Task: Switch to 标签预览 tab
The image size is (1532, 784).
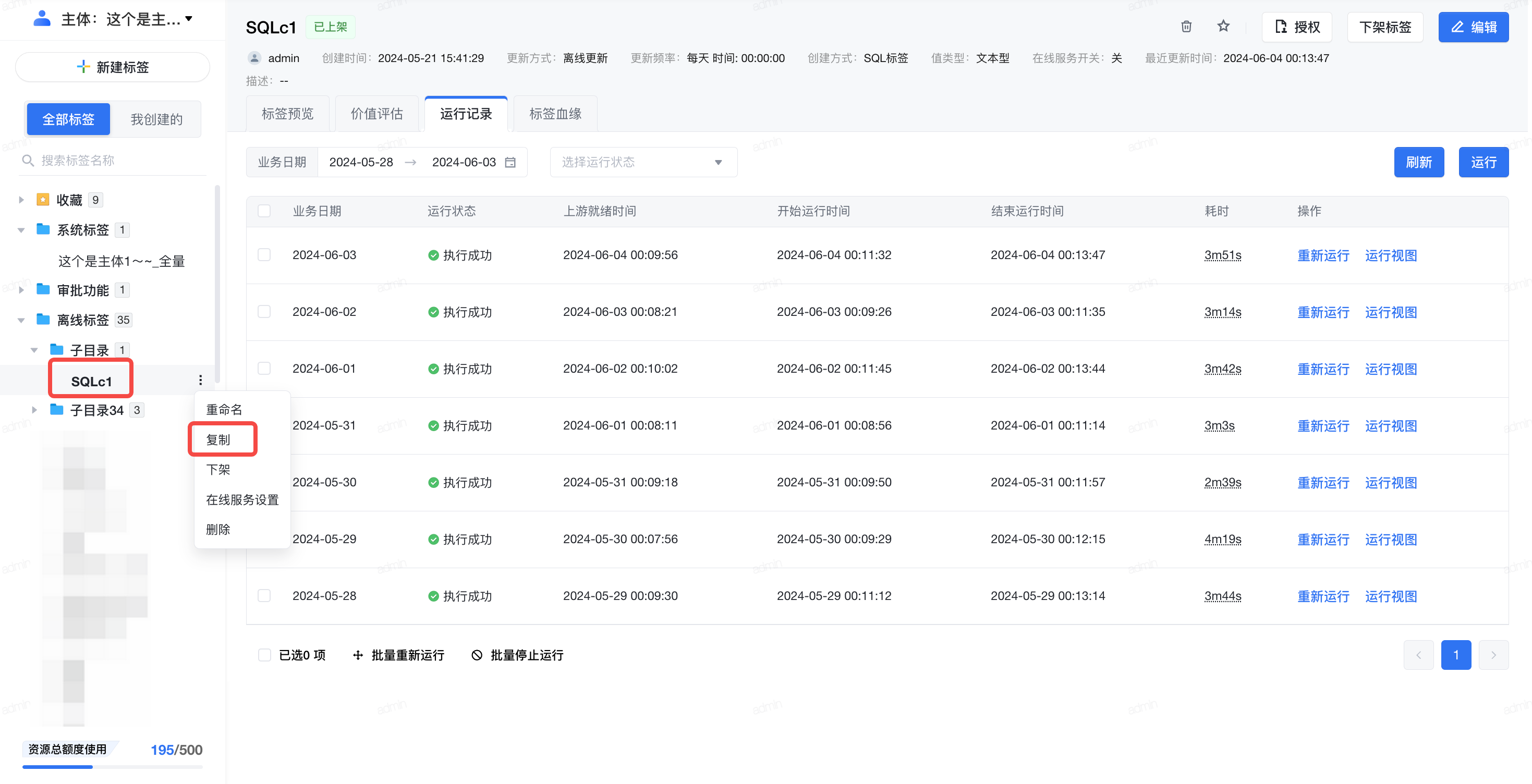Action: [287, 114]
